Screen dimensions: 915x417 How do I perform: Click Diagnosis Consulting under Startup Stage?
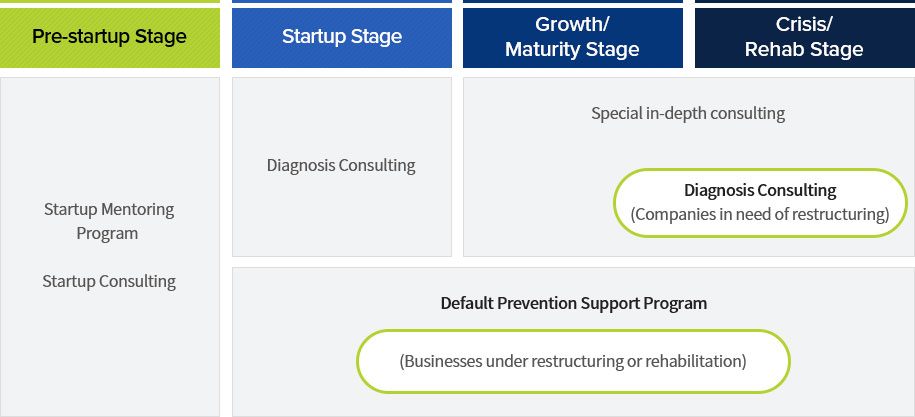click(x=341, y=165)
